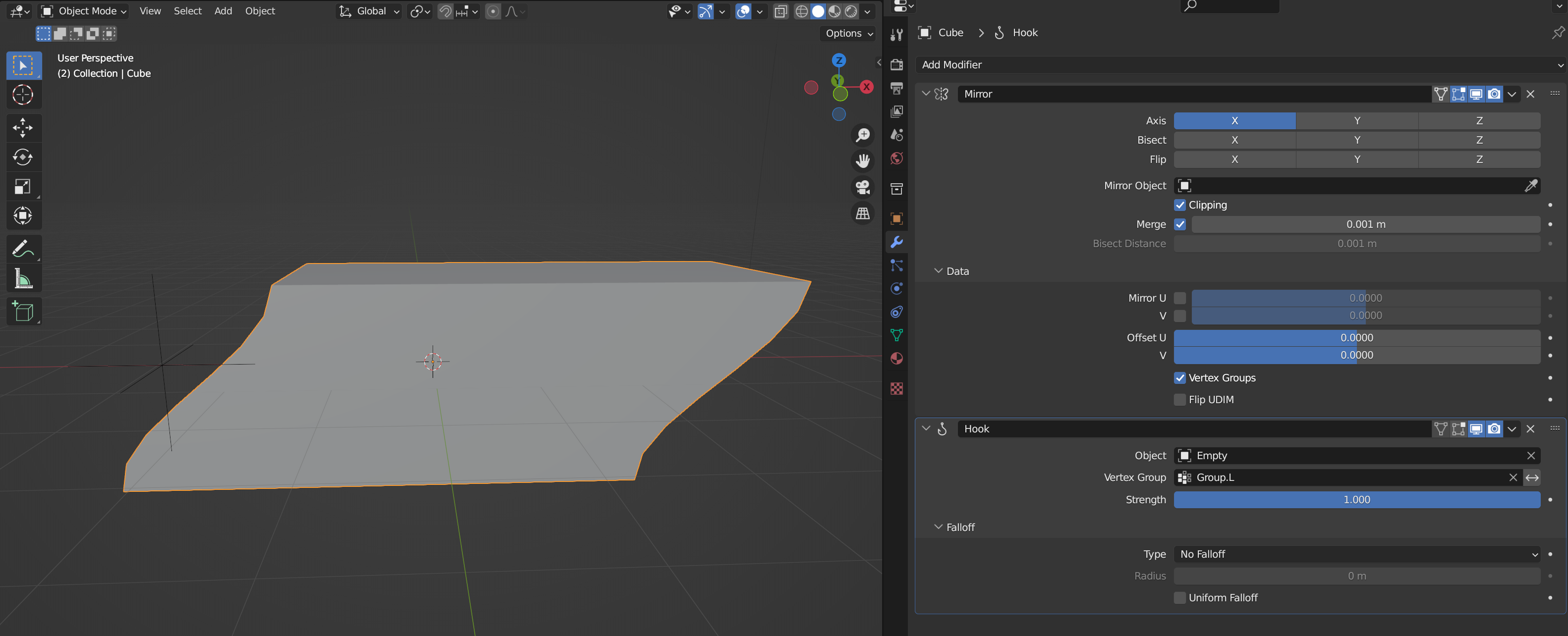
Task: Open the Scene properties tab
Action: coord(896,135)
